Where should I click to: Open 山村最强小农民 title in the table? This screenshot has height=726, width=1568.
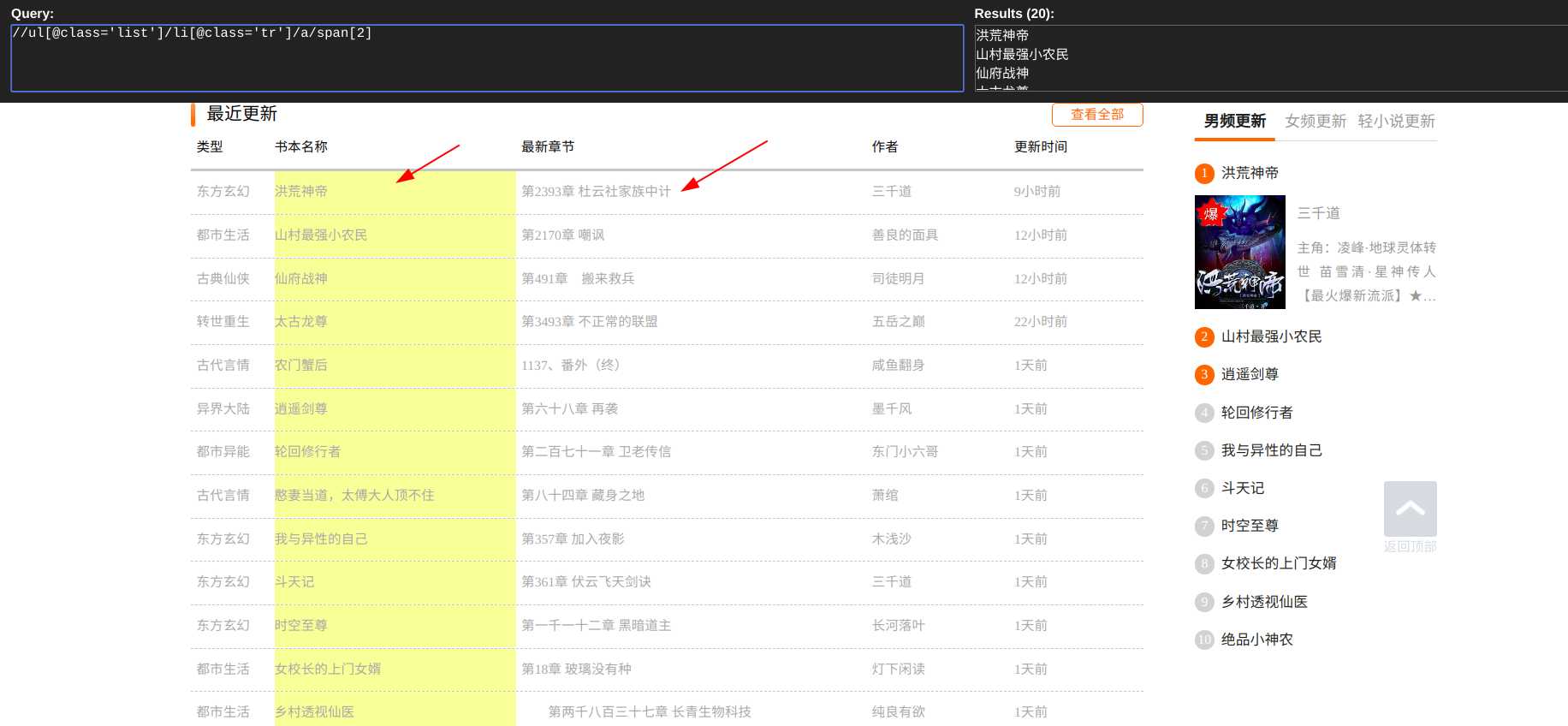tap(320, 235)
